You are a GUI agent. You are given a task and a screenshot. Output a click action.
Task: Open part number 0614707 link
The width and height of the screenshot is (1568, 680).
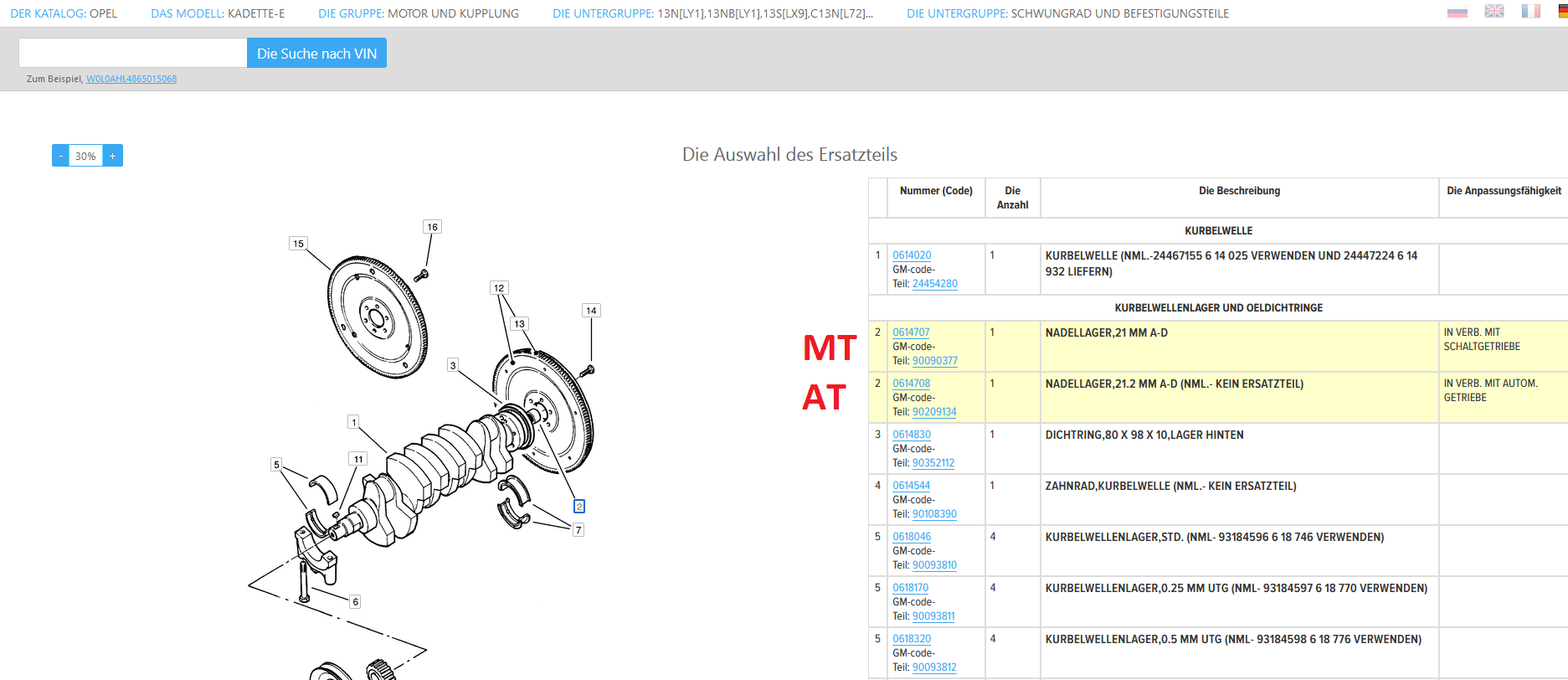[x=911, y=332]
